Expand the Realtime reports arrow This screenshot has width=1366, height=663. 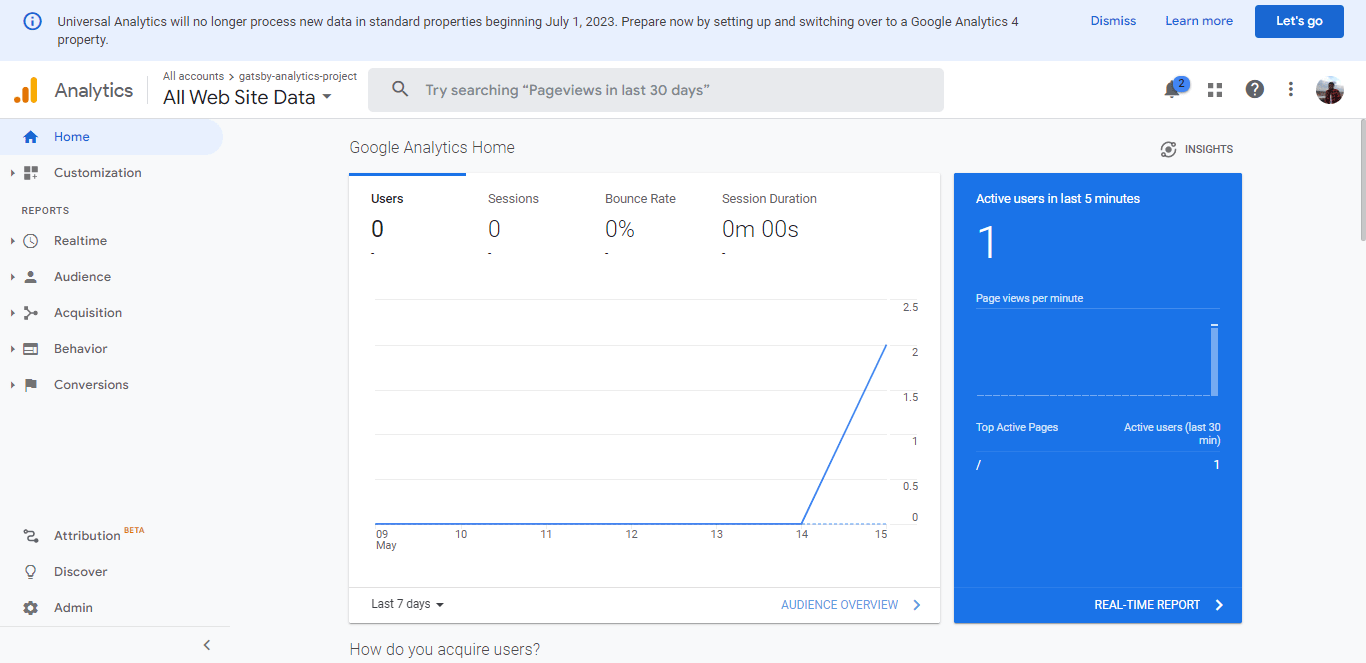(x=12, y=241)
